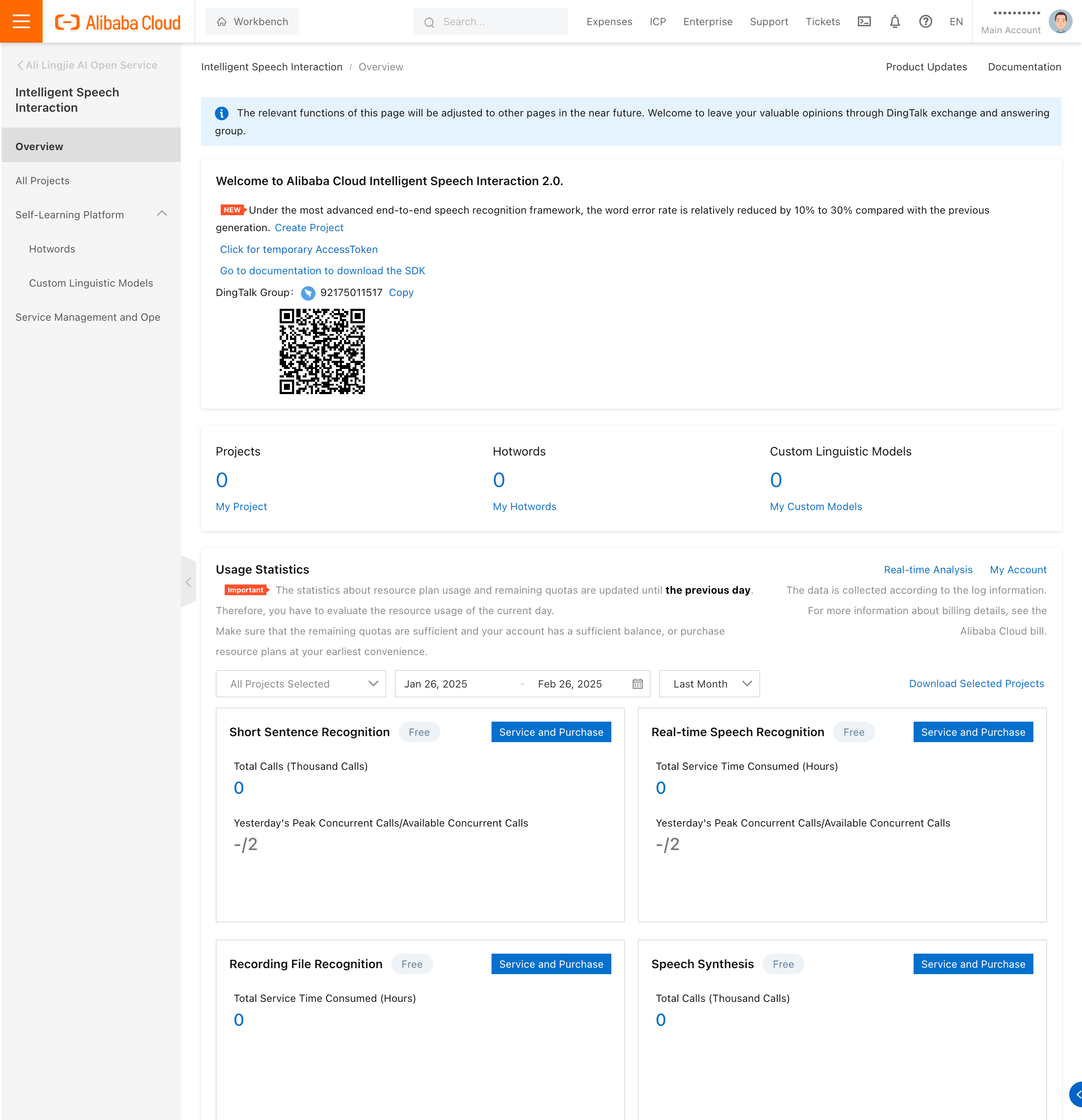This screenshot has height=1120, width=1082.
Task: Open the date range calendar icon
Action: coord(637,684)
